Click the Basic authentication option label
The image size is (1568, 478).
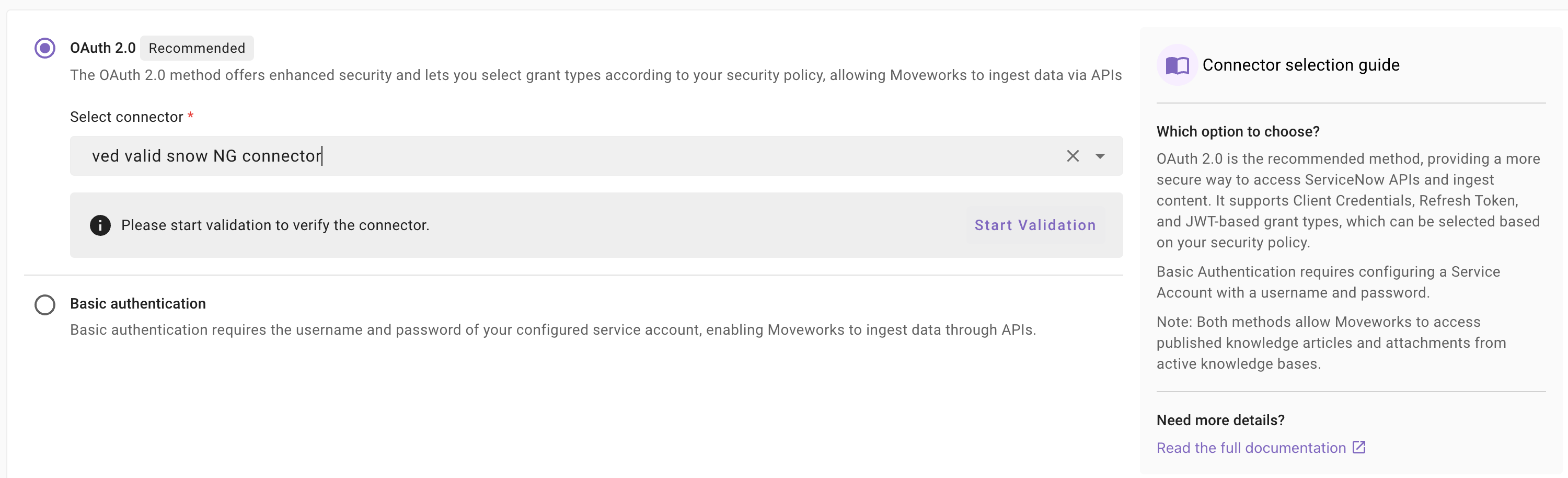tap(138, 304)
